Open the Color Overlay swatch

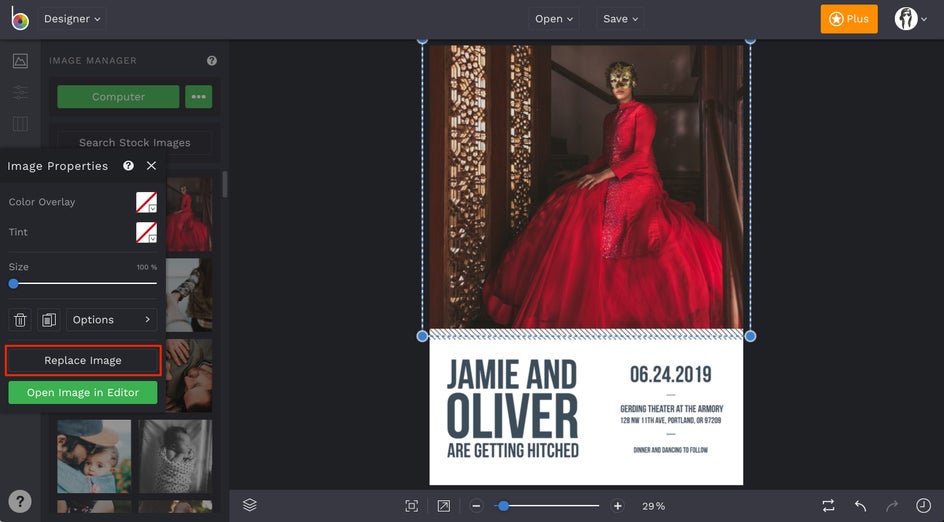146,202
